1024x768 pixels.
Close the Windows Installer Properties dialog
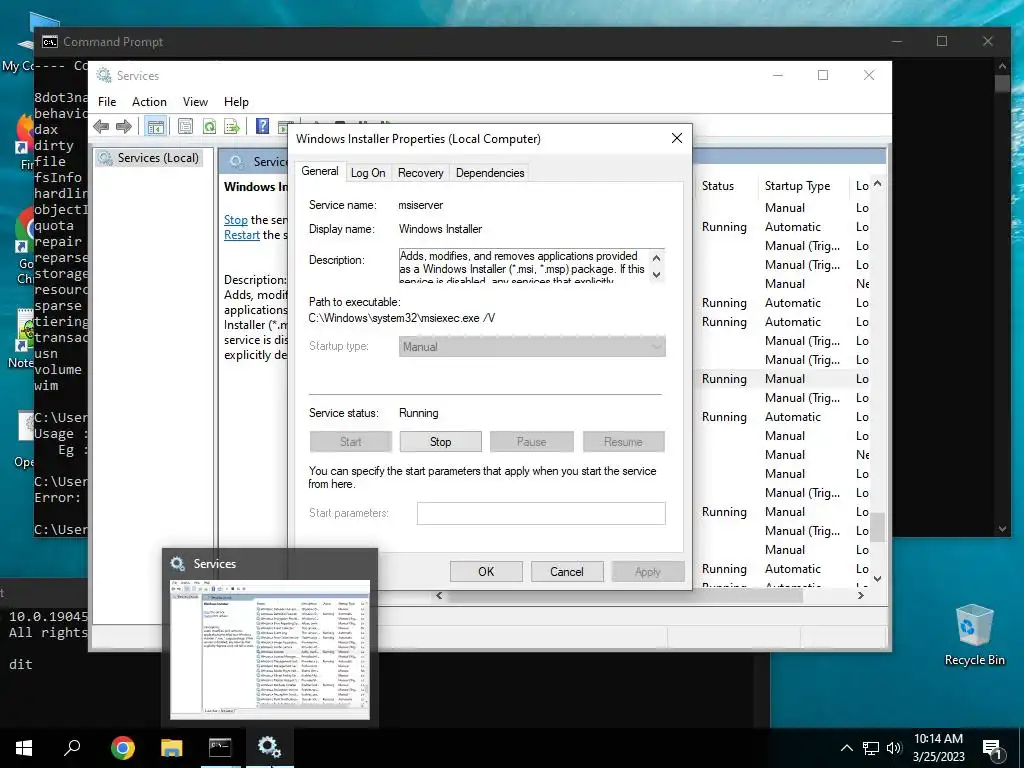677,138
